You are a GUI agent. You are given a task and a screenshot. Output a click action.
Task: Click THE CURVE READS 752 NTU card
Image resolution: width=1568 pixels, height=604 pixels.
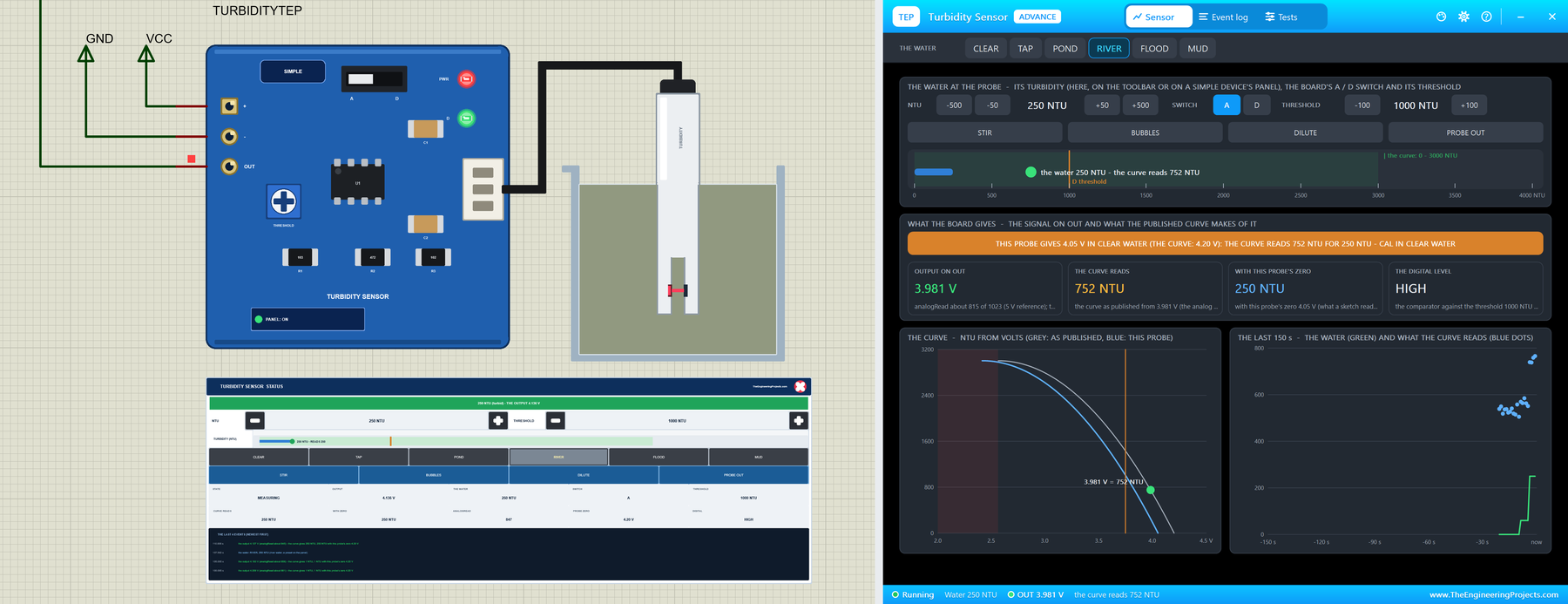[1145, 288]
